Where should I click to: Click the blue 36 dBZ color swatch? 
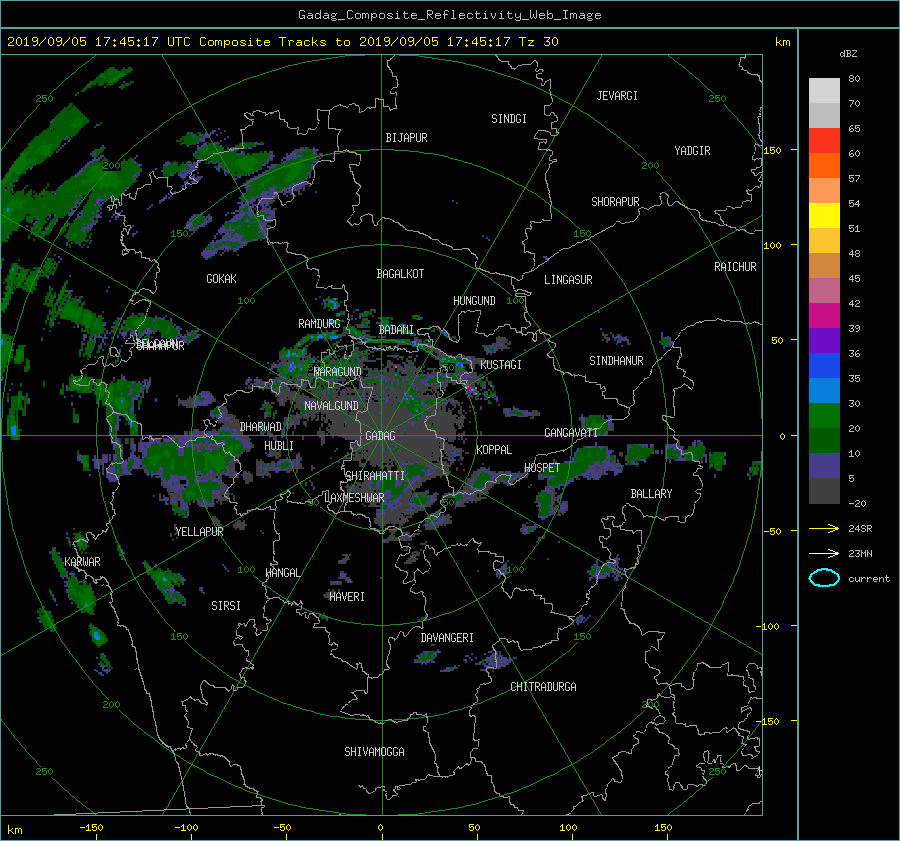tap(824, 365)
